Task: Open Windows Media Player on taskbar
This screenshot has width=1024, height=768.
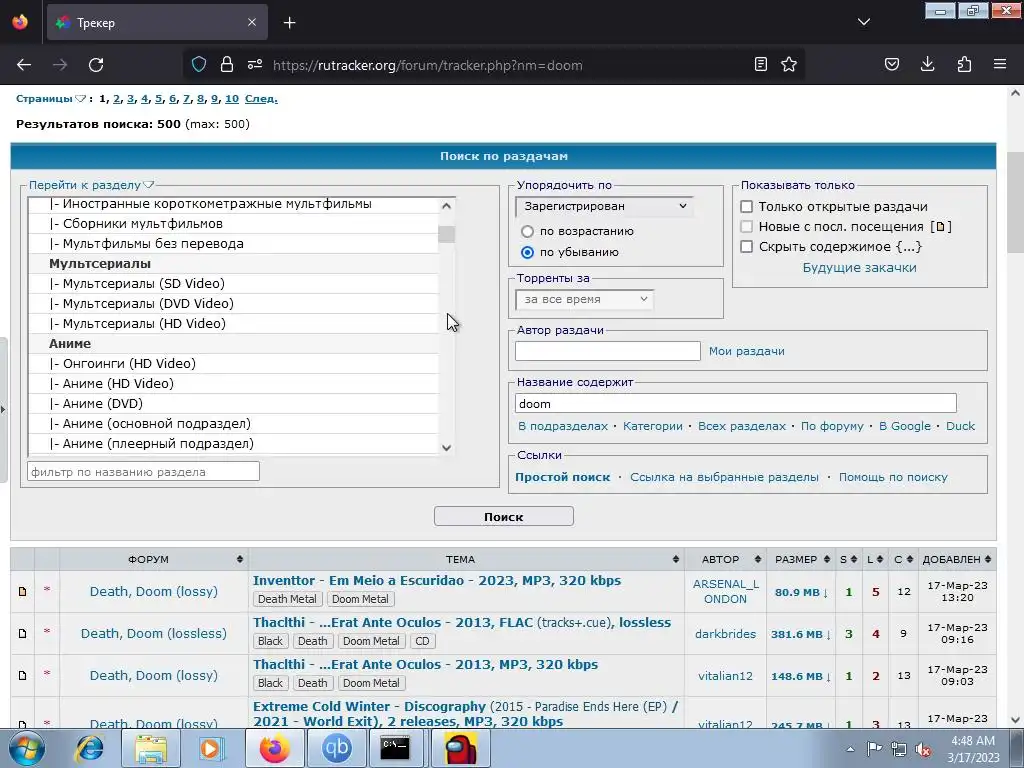Action: 211,748
